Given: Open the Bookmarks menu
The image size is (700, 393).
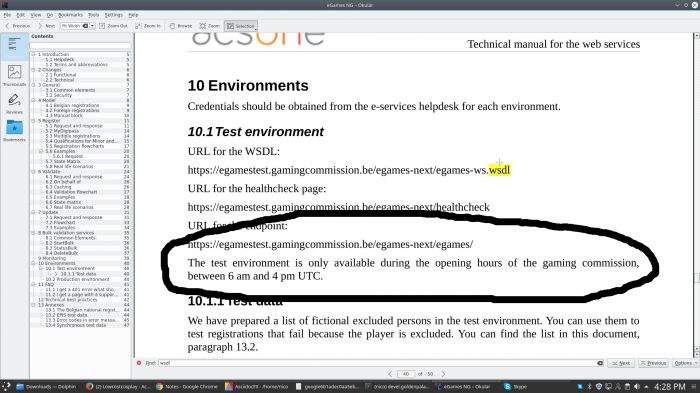Looking at the screenshot, I should pyautogui.click(x=70, y=15).
